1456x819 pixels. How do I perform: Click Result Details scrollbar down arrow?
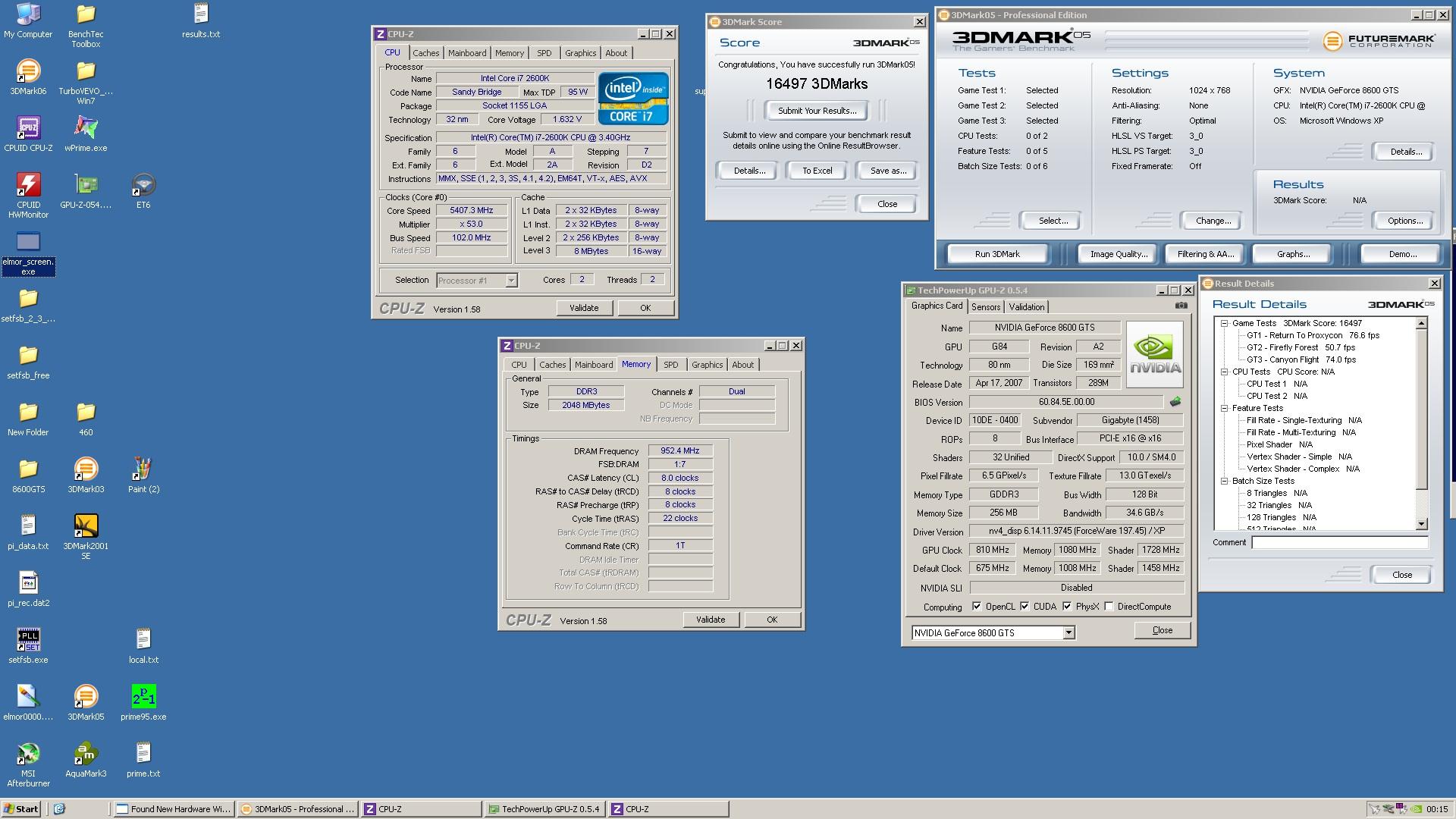[1422, 524]
